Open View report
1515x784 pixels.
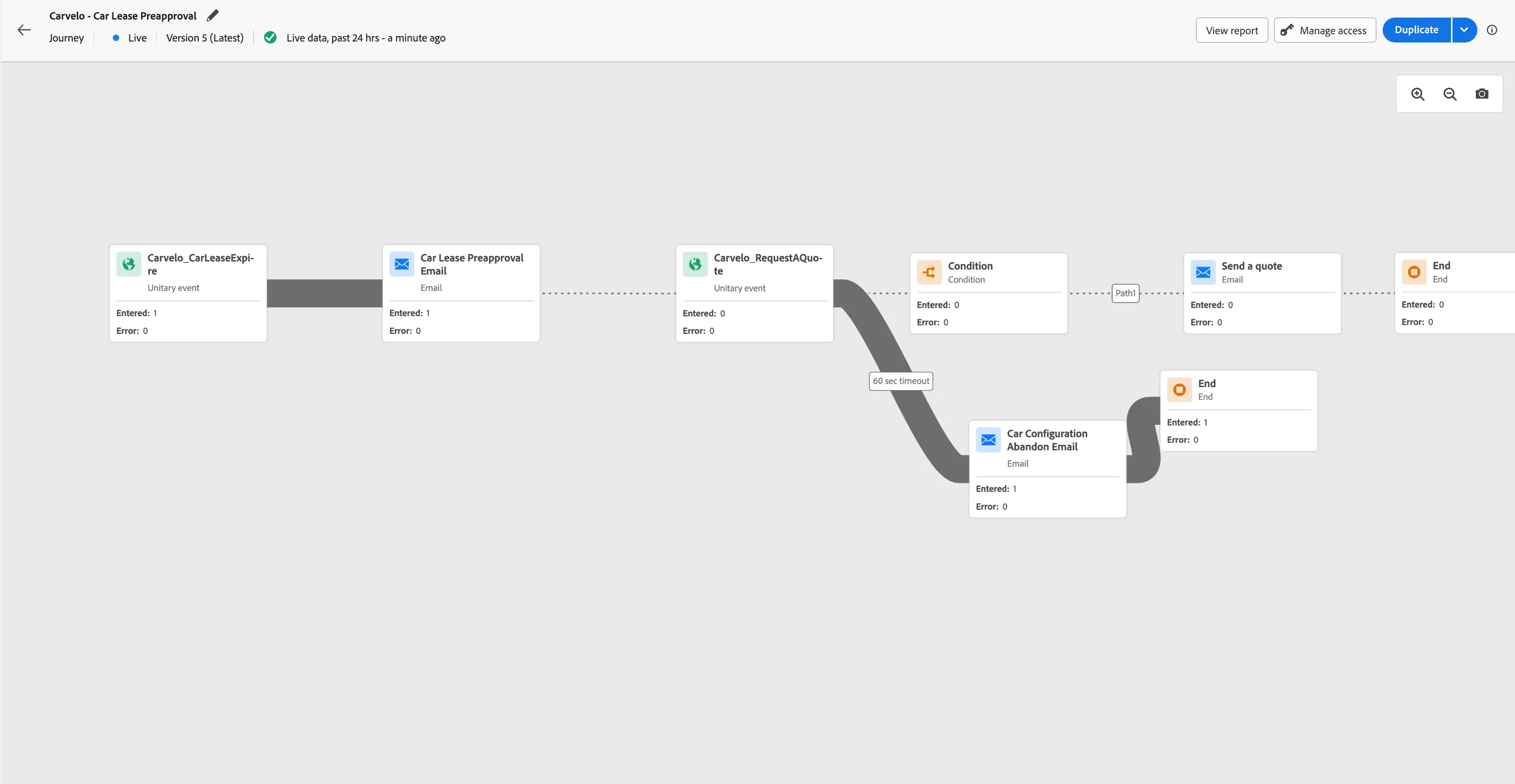(1232, 30)
